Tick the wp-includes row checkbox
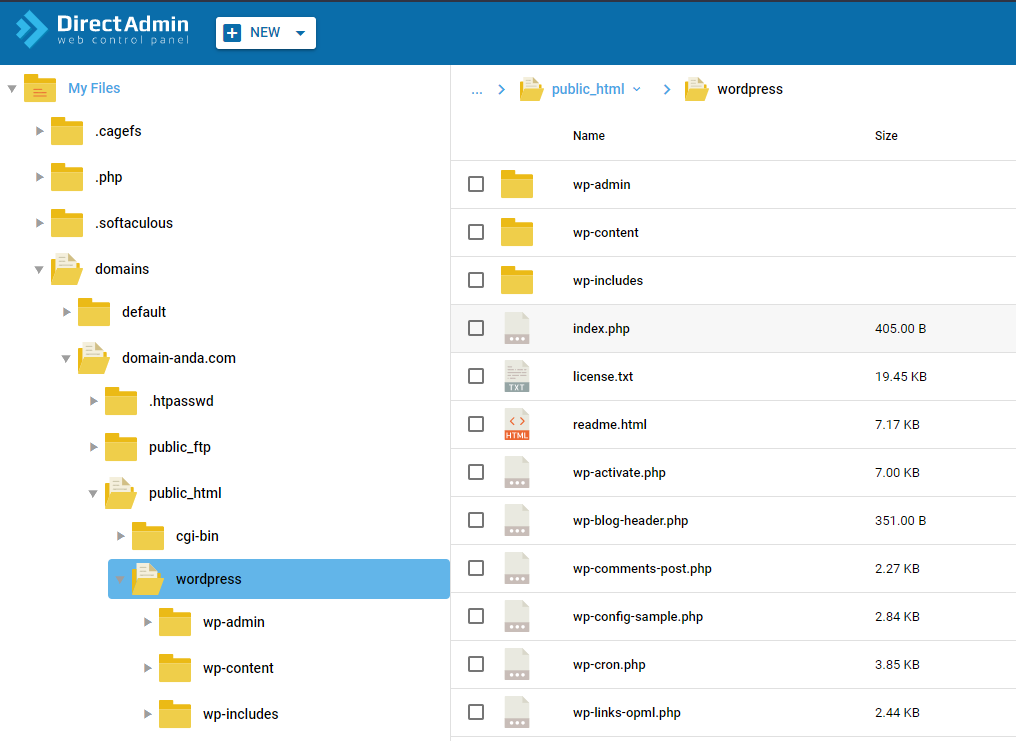 476,280
